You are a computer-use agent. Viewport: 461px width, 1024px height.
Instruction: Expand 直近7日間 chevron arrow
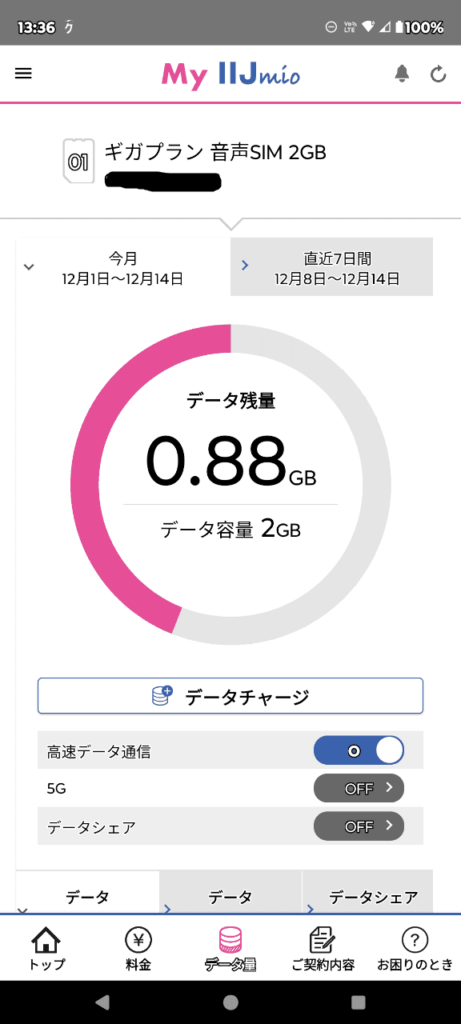246,265
